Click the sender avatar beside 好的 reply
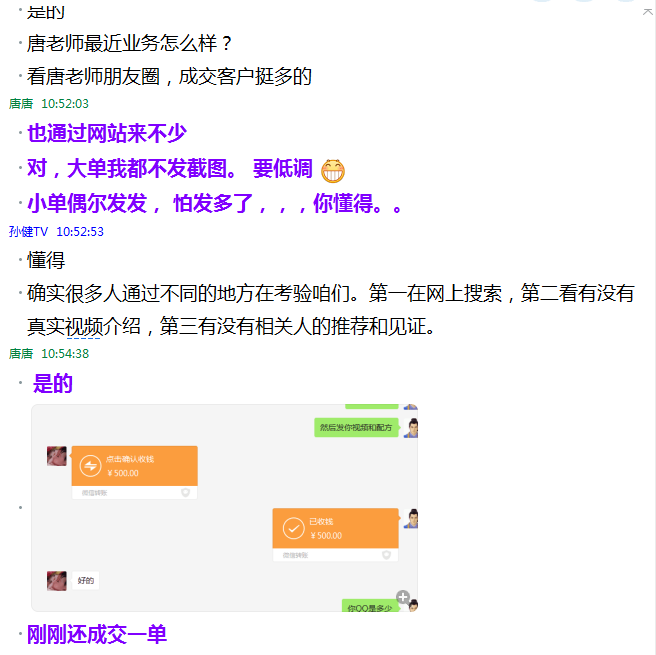This screenshot has height=655, width=656. point(56,581)
